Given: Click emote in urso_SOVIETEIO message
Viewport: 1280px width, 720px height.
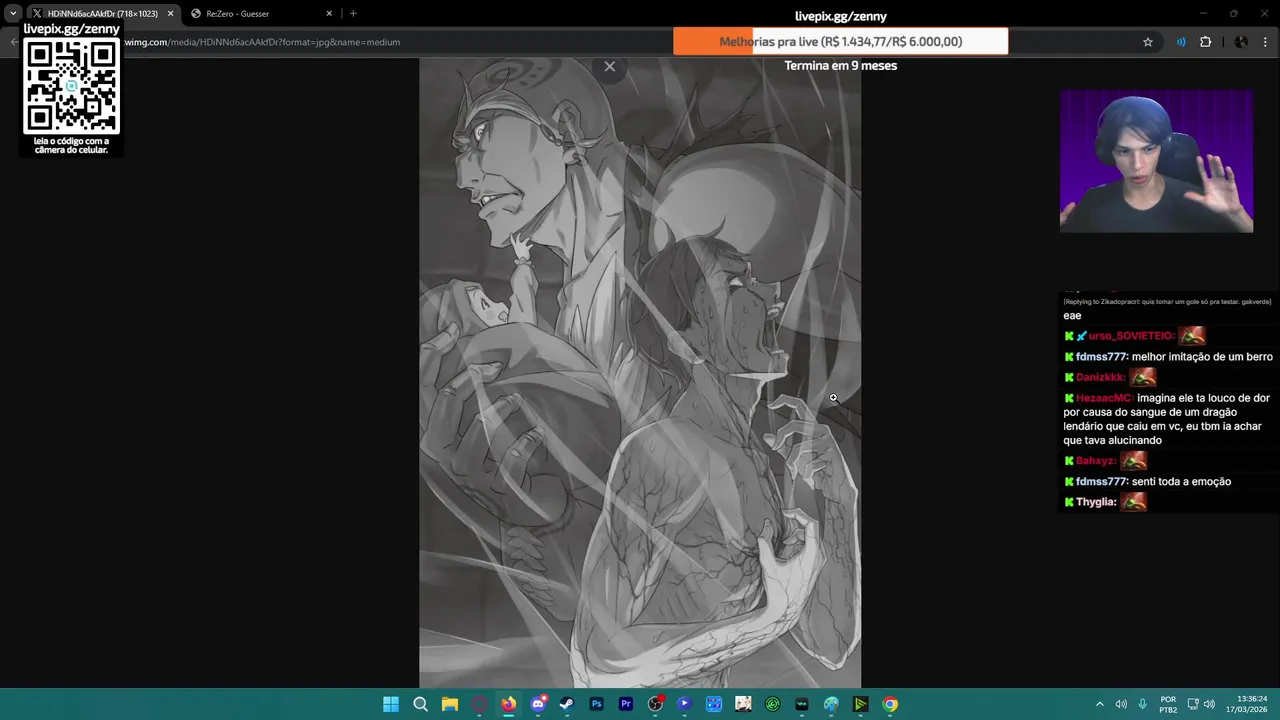Looking at the screenshot, I should pos(1192,336).
